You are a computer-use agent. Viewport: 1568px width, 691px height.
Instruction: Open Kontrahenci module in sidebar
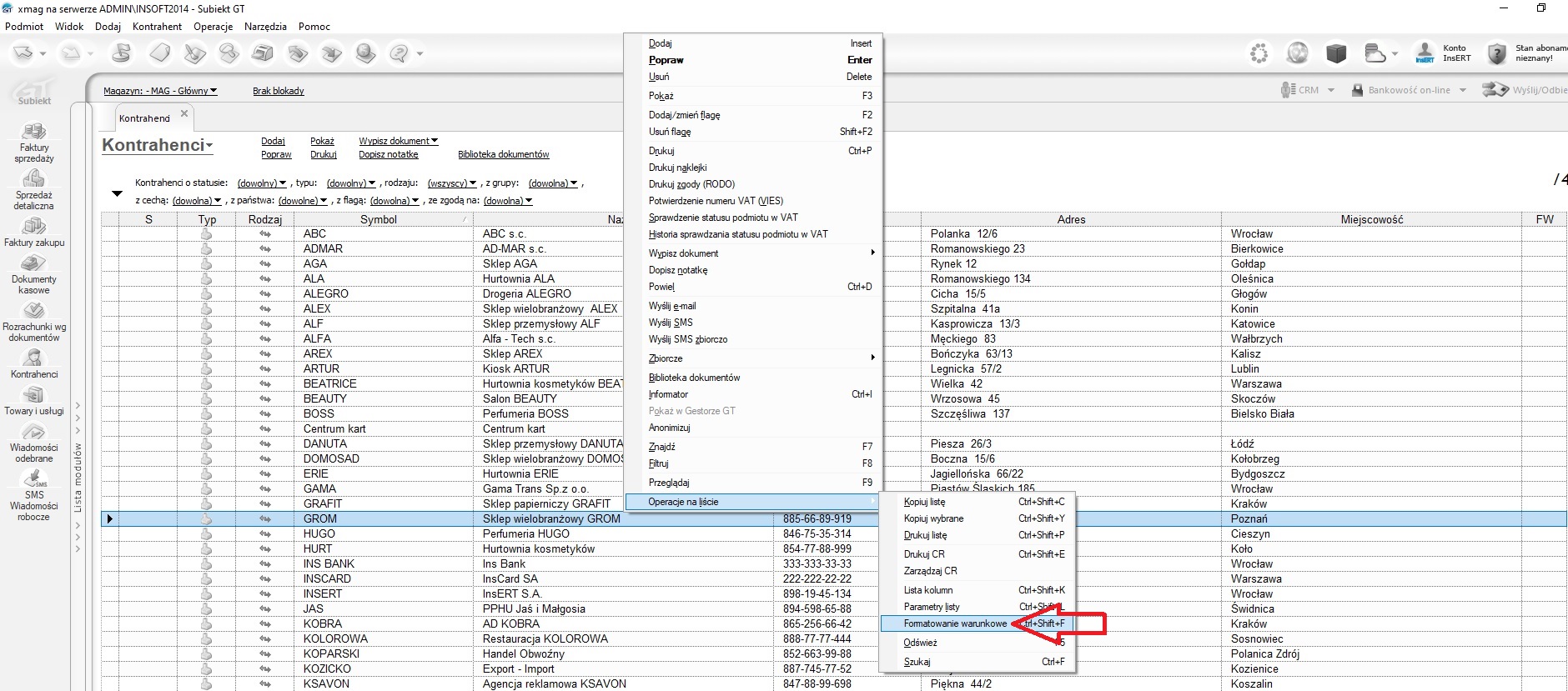[34, 363]
